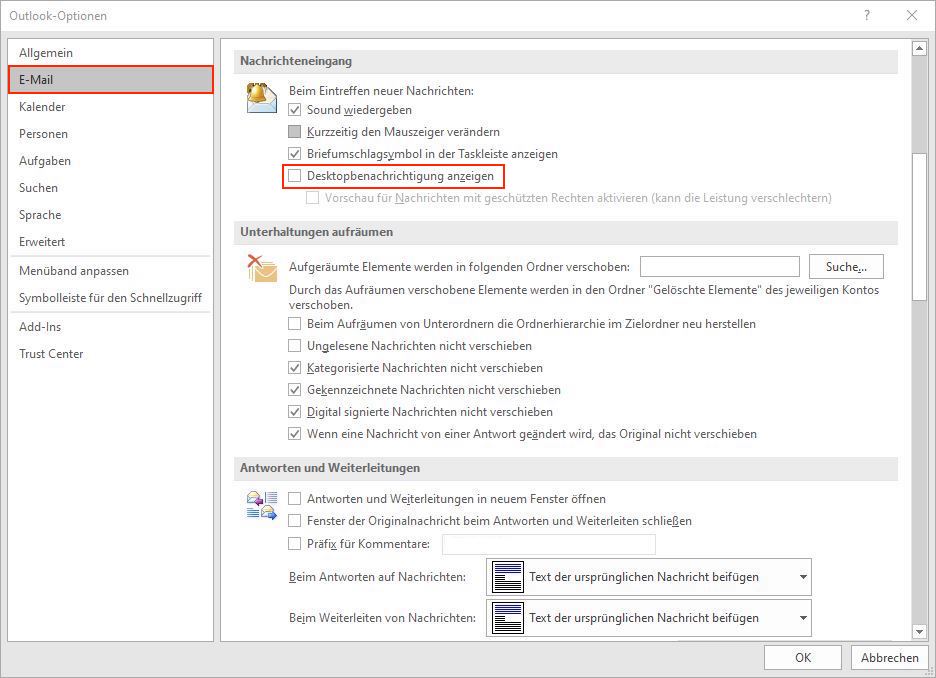This screenshot has width=936, height=678.
Task: Click the cleanup destination folder field
Action: pyautogui.click(x=719, y=267)
